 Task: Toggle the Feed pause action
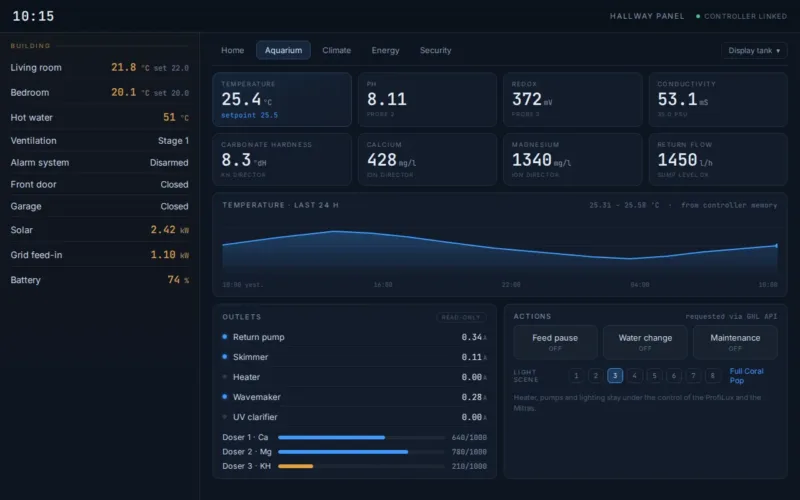coord(555,342)
